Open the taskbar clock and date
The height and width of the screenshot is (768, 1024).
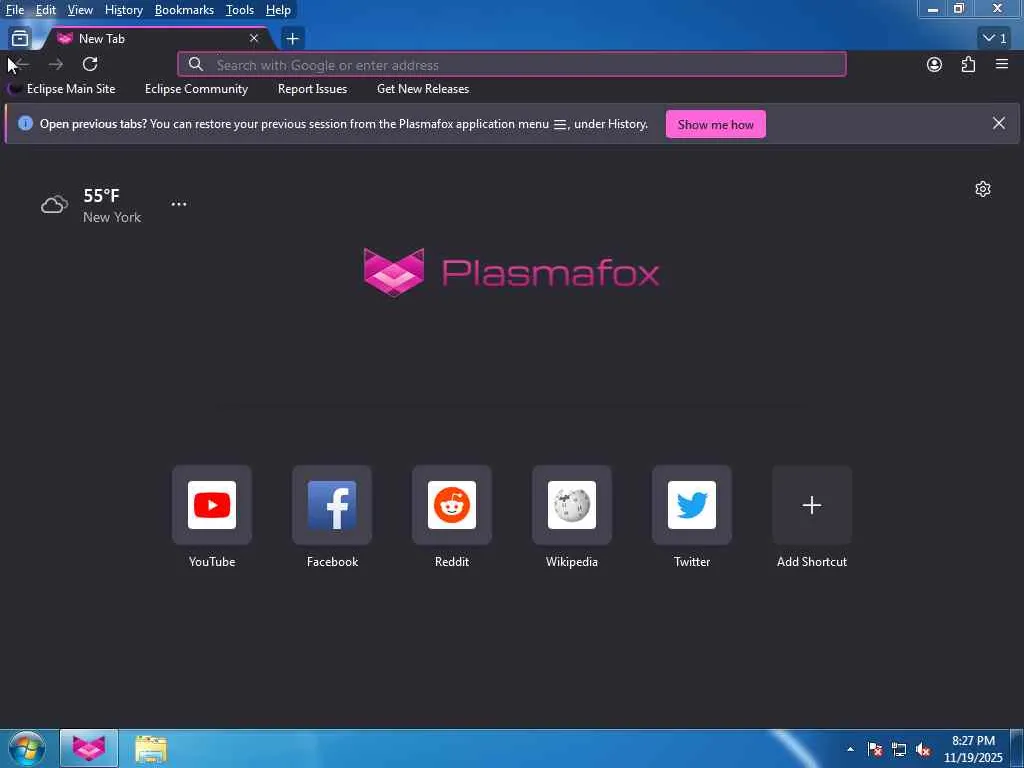(973, 749)
